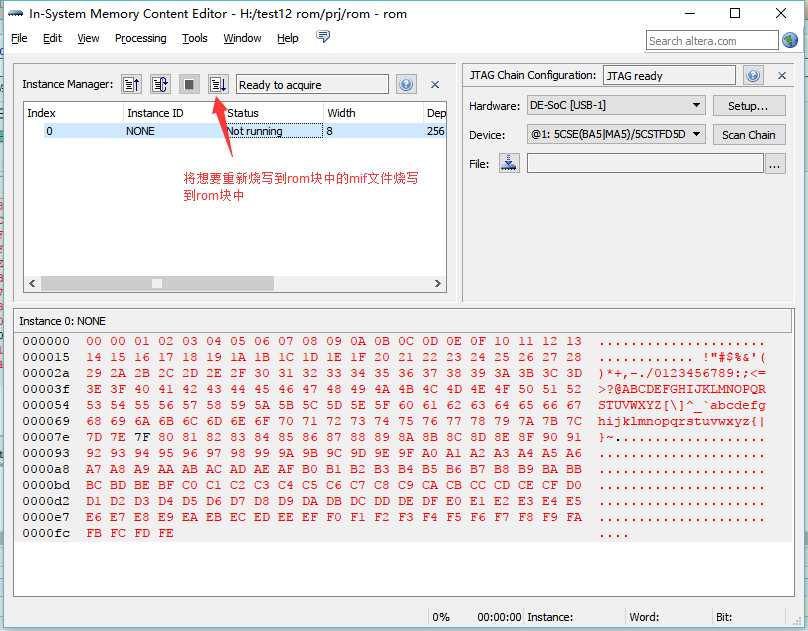Click the Ready to acquire status field

pyautogui.click(x=312, y=84)
